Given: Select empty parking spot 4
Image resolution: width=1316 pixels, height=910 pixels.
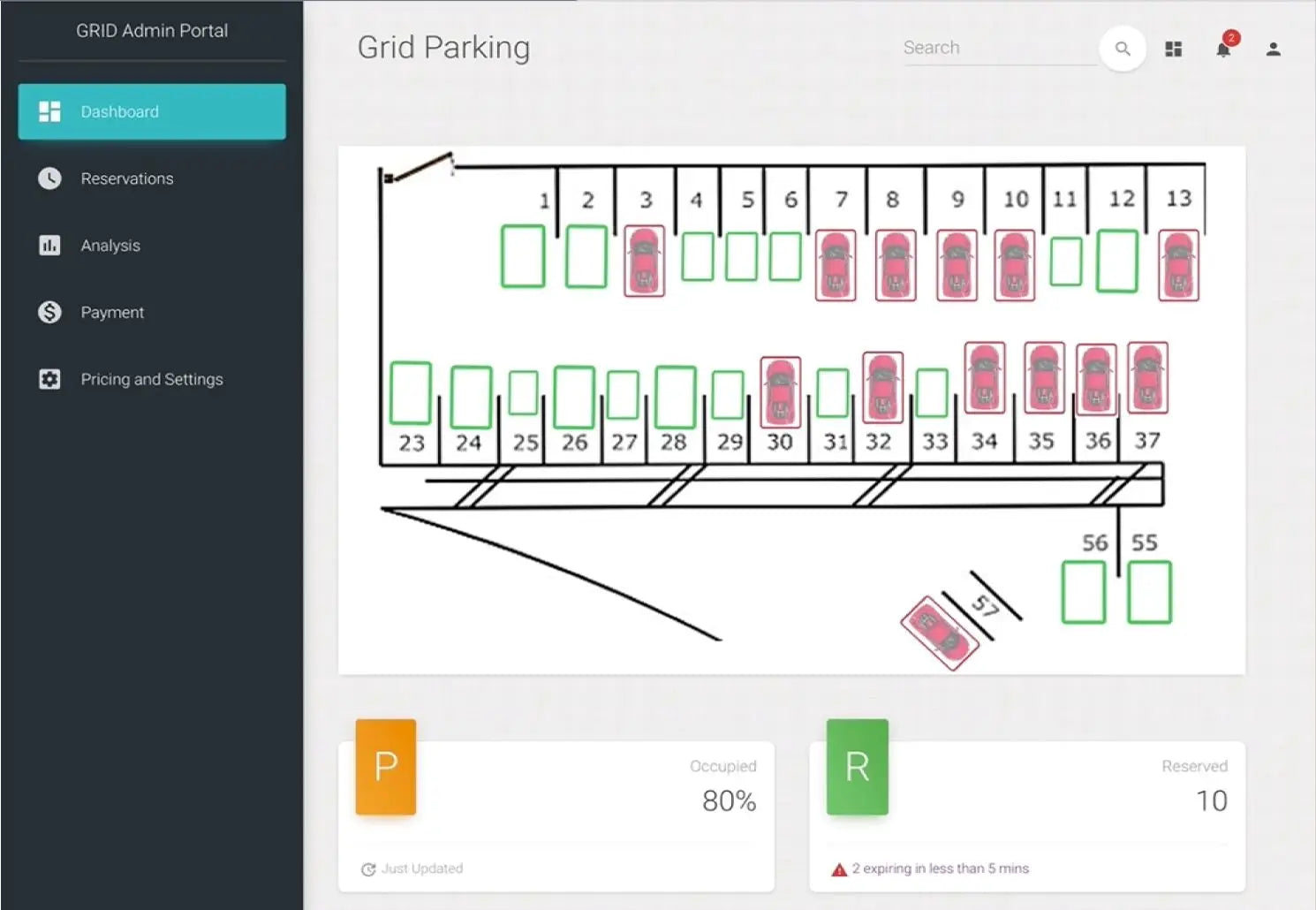Looking at the screenshot, I should tap(698, 257).
